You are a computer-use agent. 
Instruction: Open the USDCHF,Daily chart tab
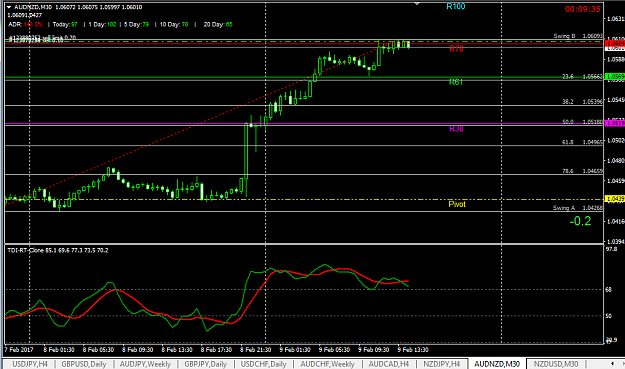click(x=263, y=364)
